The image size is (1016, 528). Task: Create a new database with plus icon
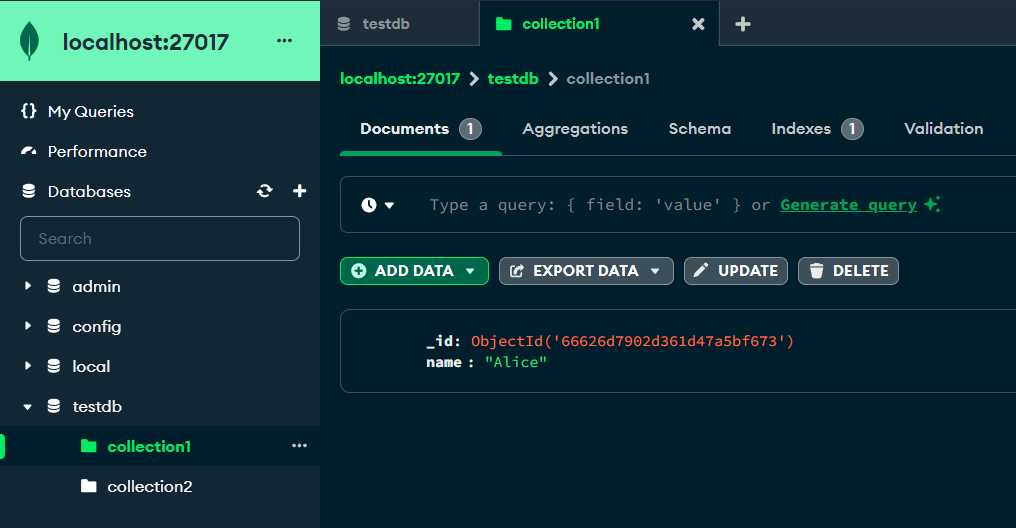(x=299, y=191)
